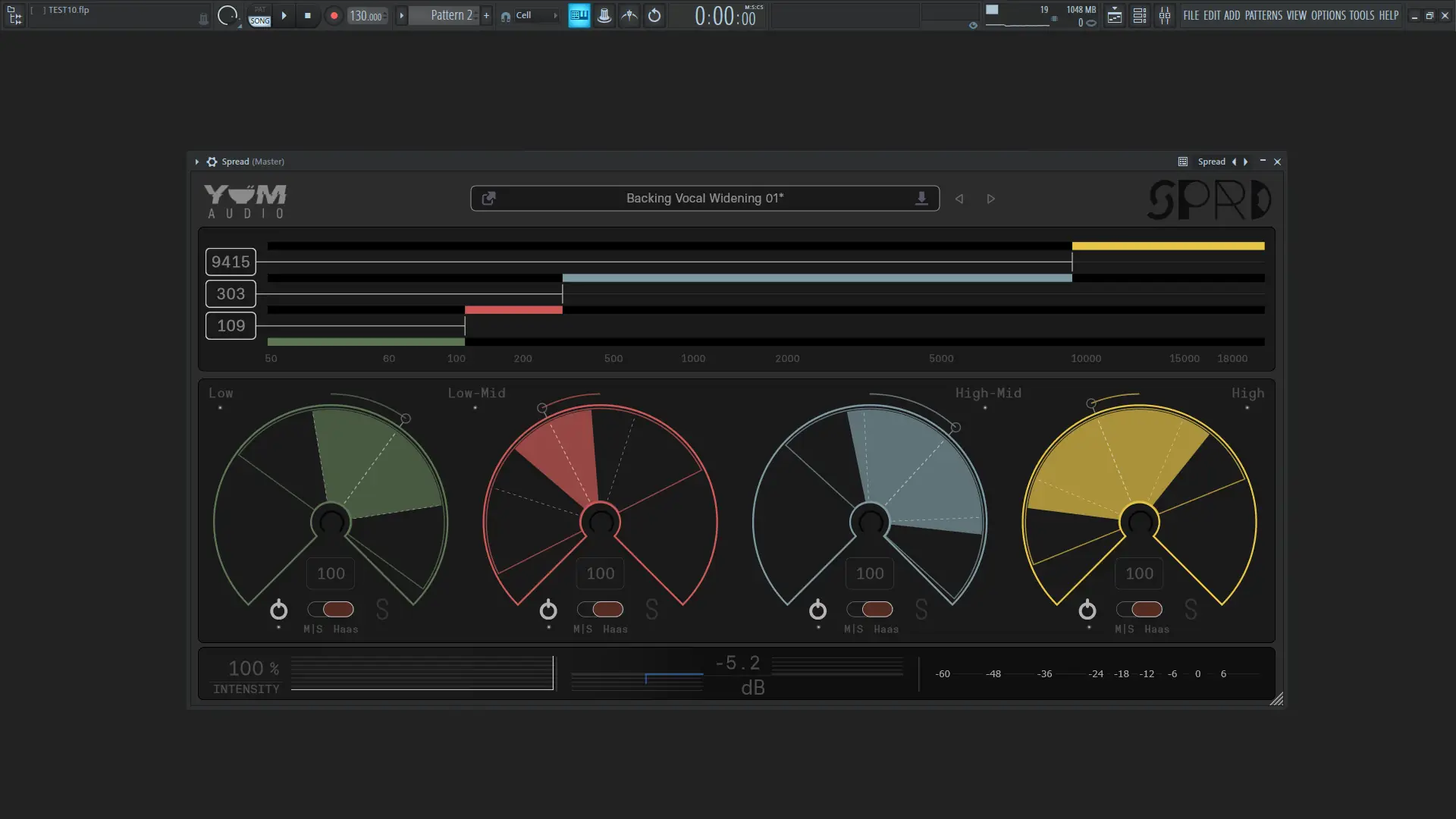Open the Cell snap dropdown
Screen dimensions: 1456x819
coord(531,15)
